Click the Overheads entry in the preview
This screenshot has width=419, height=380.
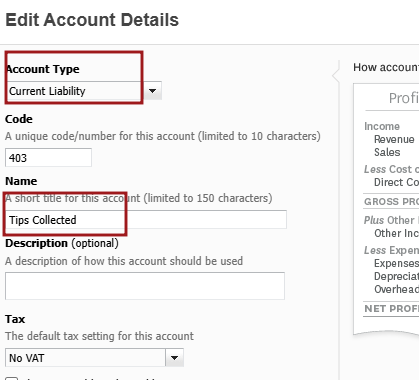pos(396,289)
